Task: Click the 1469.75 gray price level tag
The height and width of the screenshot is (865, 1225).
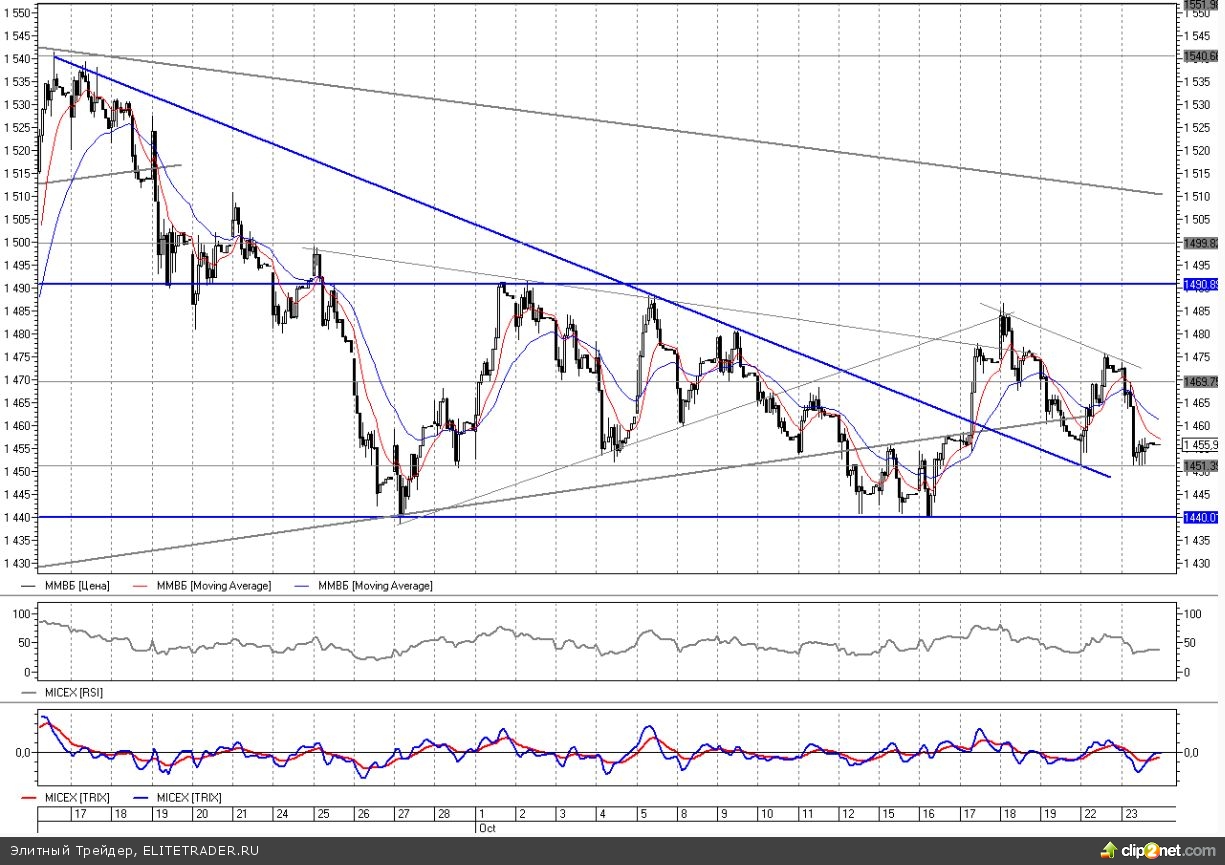Action: click(x=1200, y=381)
